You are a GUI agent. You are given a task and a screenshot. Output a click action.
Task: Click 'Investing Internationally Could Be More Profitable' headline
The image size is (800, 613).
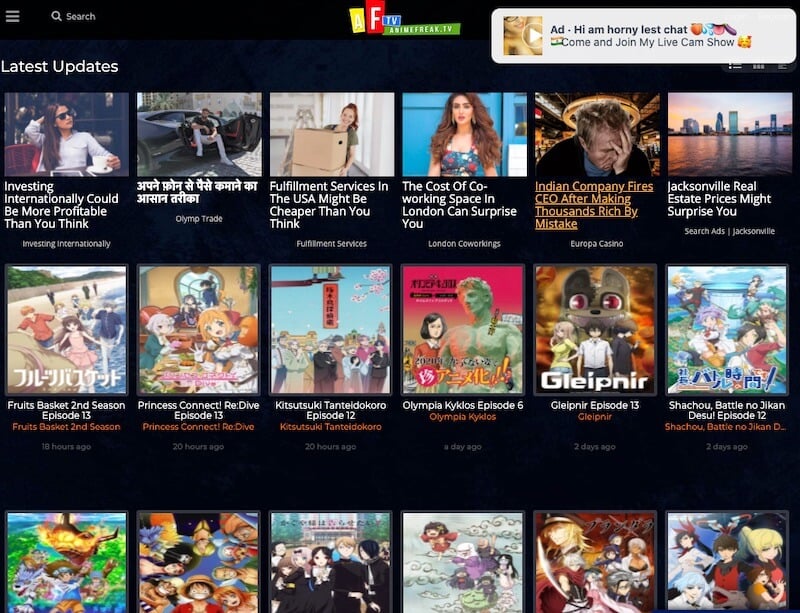(x=62, y=205)
